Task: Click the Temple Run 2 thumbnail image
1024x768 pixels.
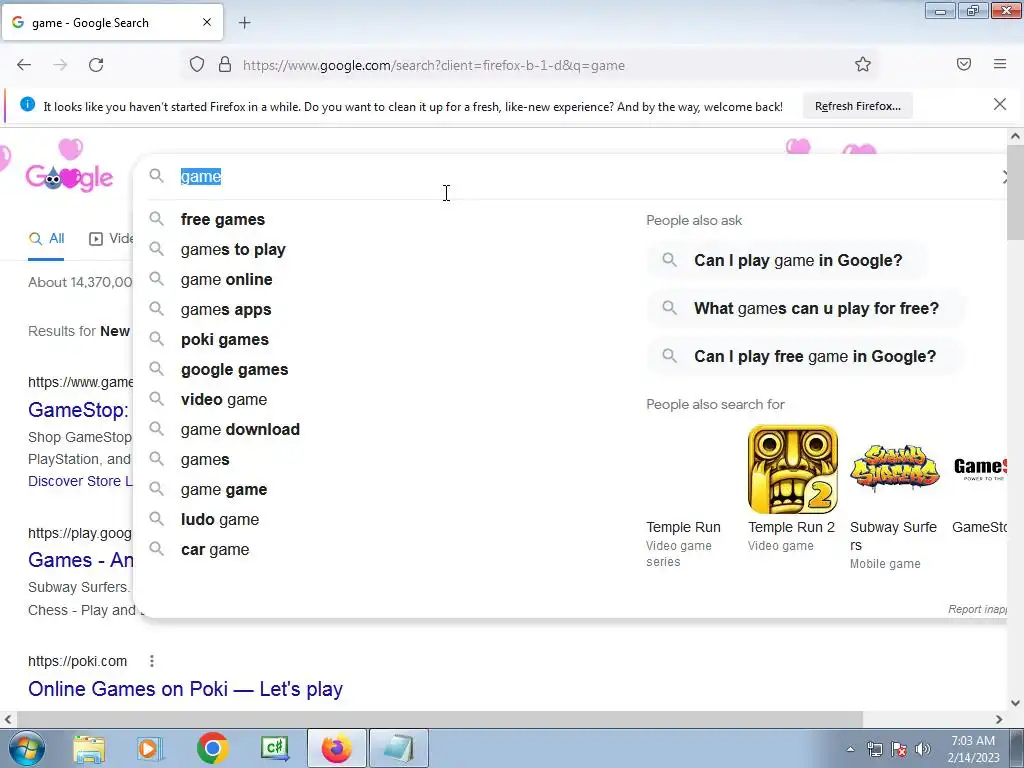Action: [793, 470]
